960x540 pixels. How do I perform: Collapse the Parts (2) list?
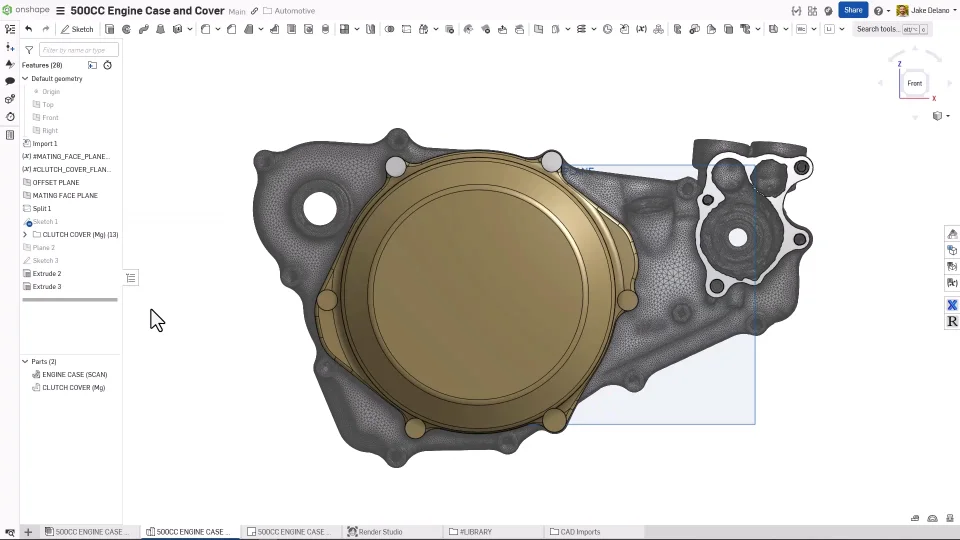[25, 361]
